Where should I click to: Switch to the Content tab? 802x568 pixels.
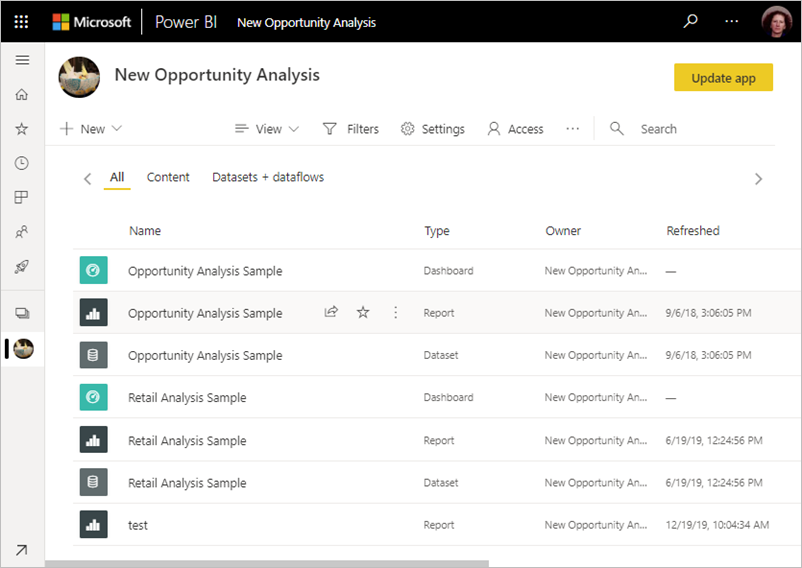pyautogui.click(x=168, y=177)
